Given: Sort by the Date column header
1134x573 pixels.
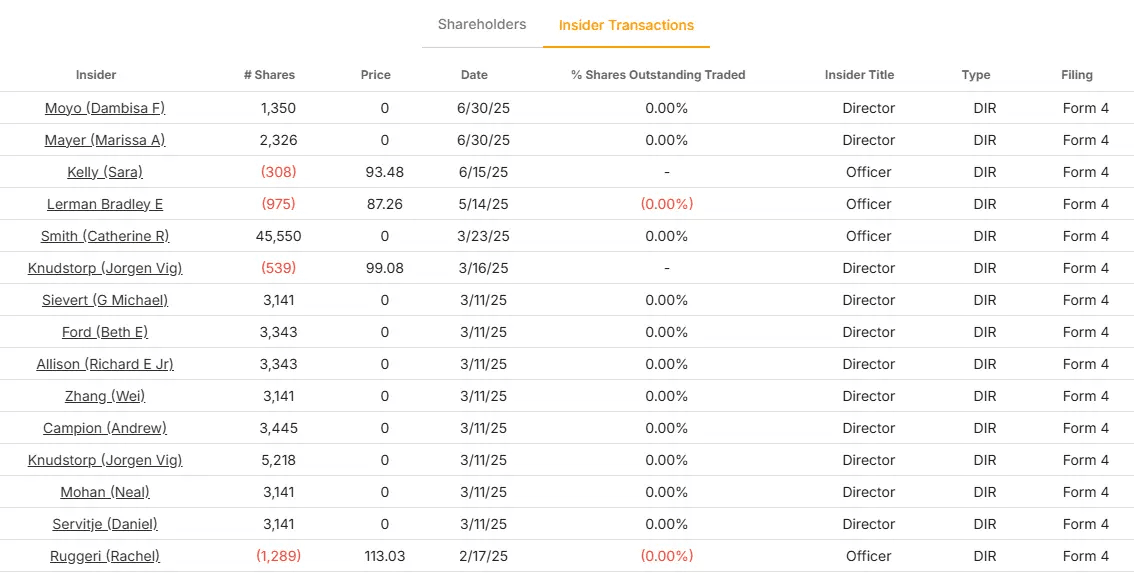Looking at the screenshot, I should pyautogui.click(x=474, y=75).
